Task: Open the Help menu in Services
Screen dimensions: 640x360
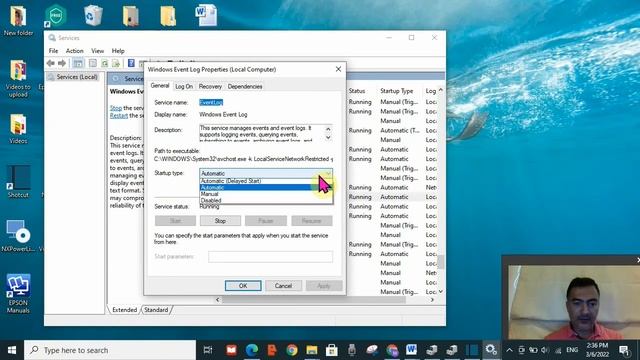Action: point(118,51)
